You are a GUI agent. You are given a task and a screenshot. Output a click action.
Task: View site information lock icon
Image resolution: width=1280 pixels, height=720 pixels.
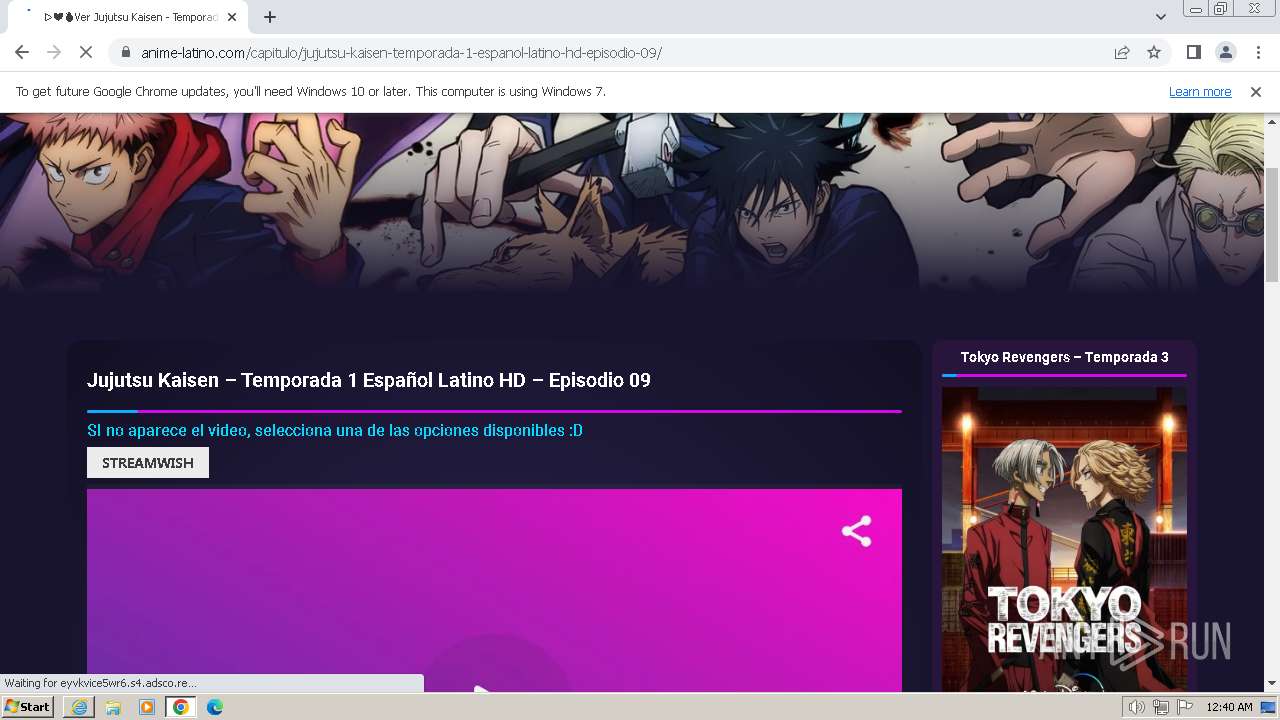pos(126,53)
